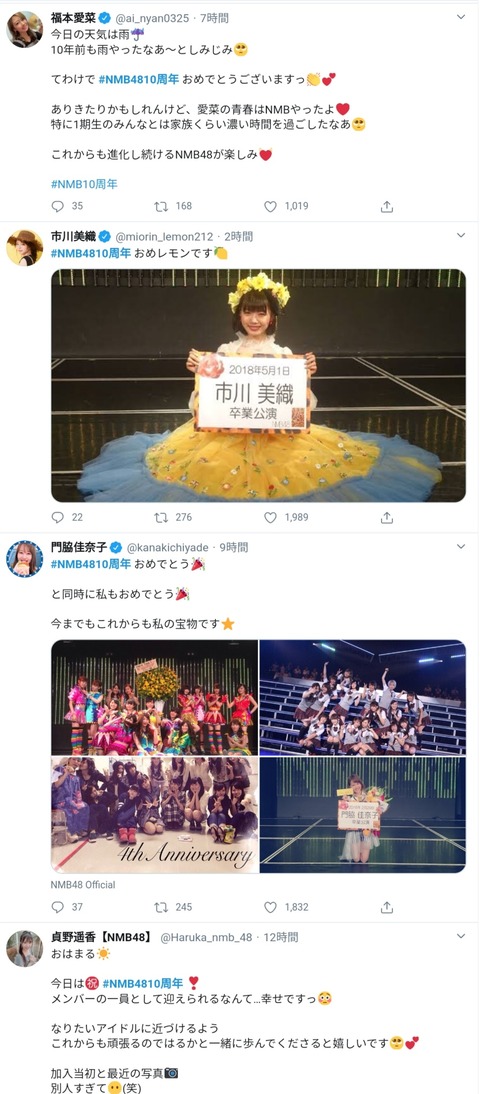Share 福本愛菜's tweet
The height and width of the screenshot is (1094, 480).
387,207
